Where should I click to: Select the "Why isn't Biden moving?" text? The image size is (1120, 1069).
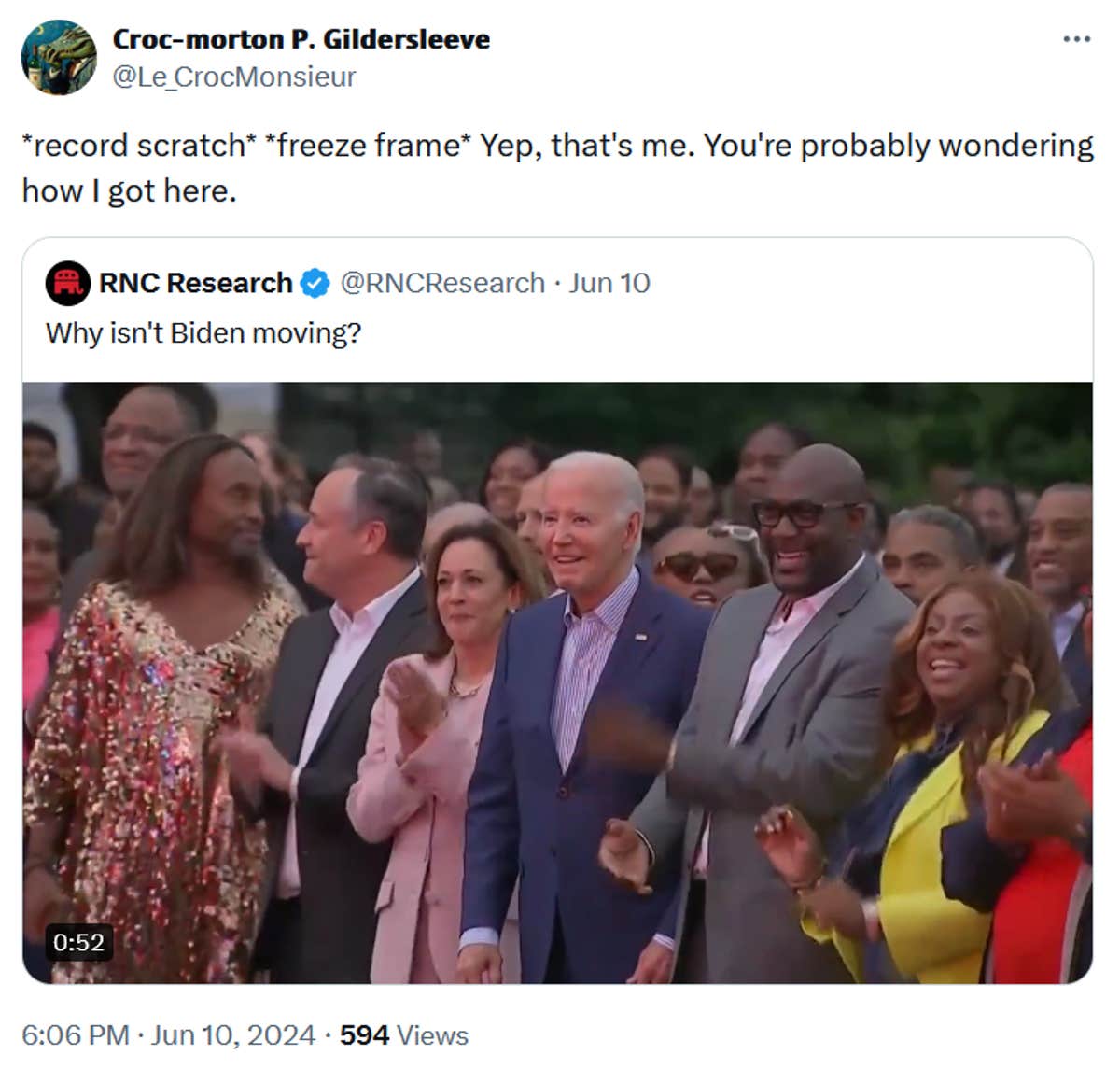203,332
